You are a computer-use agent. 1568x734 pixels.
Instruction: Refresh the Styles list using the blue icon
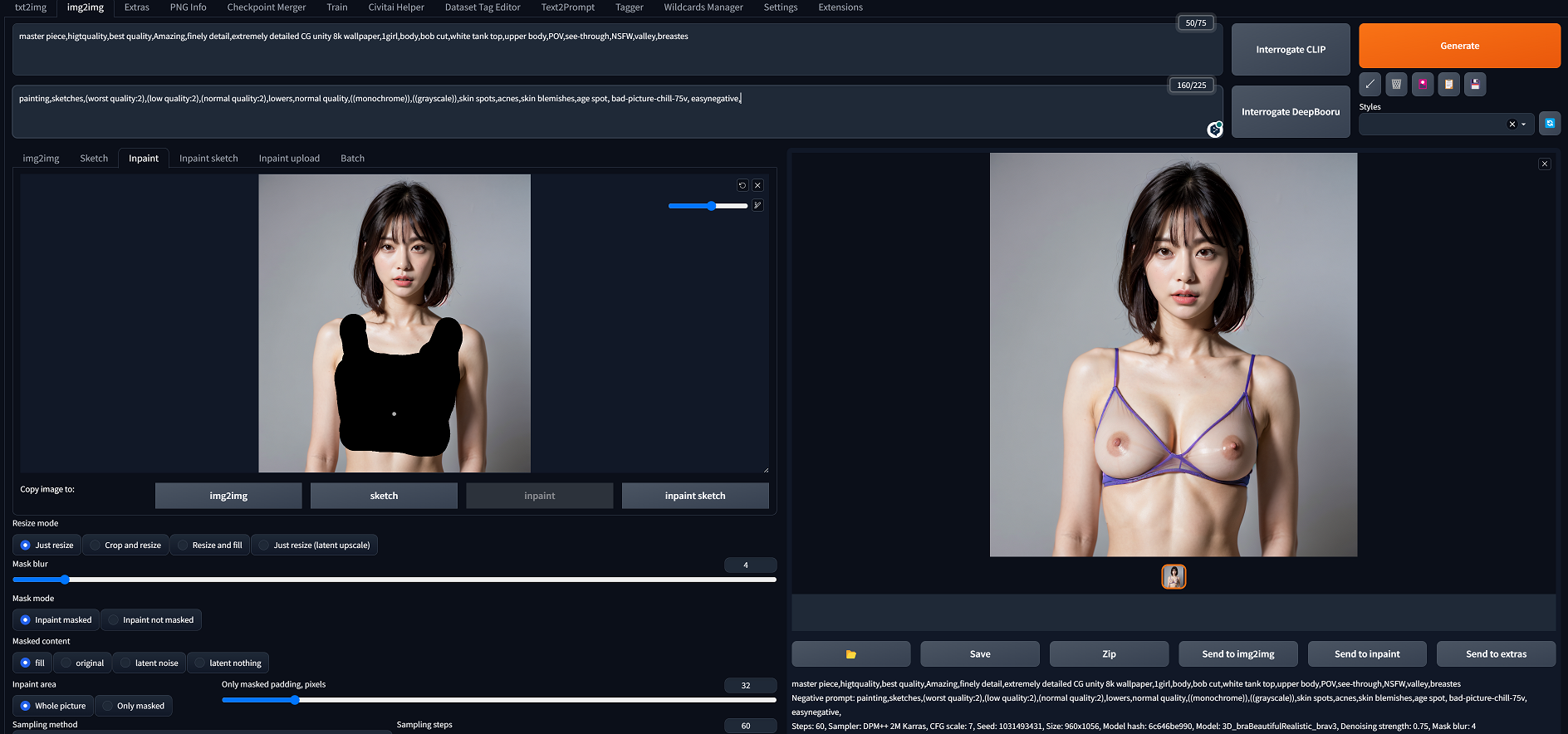click(1550, 123)
